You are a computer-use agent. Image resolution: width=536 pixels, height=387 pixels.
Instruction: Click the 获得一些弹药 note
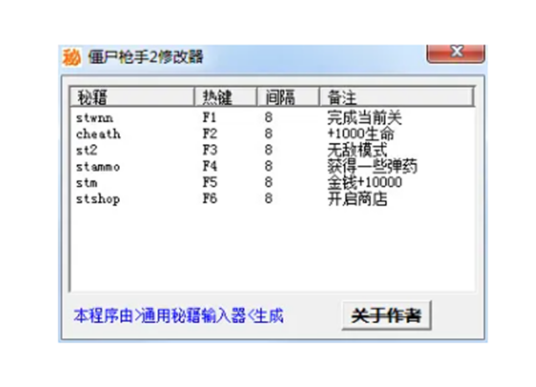pyautogui.click(x=372, y=166)
